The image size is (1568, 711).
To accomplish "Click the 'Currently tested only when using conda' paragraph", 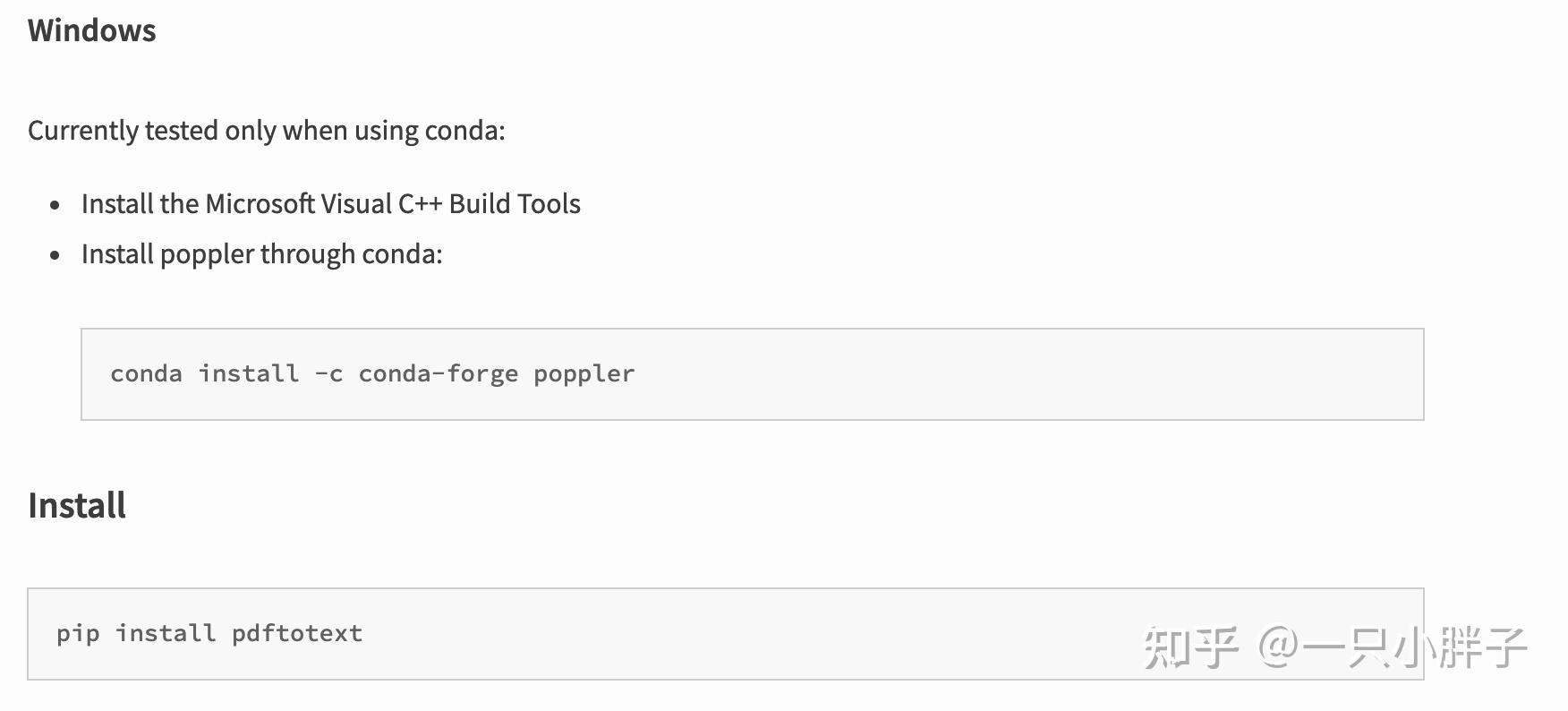I will tap(266, 131).
